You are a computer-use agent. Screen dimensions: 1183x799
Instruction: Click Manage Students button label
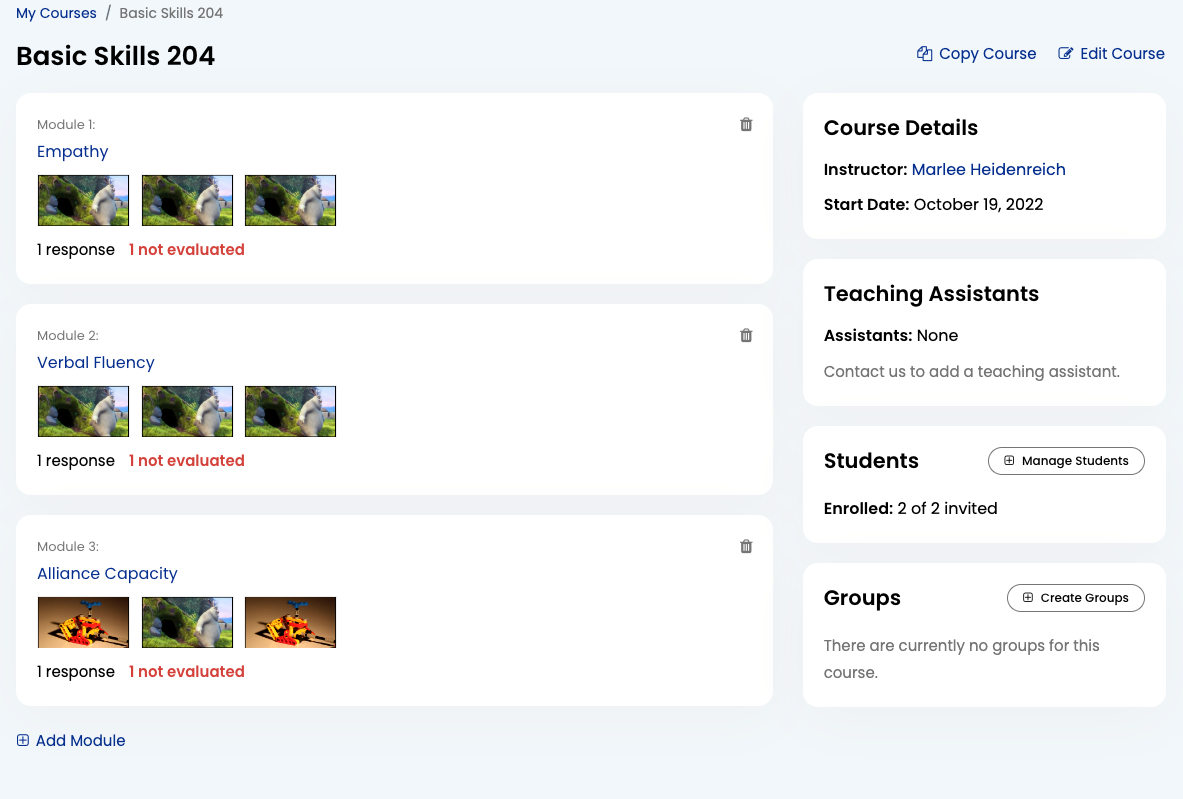coord(1075,460)
